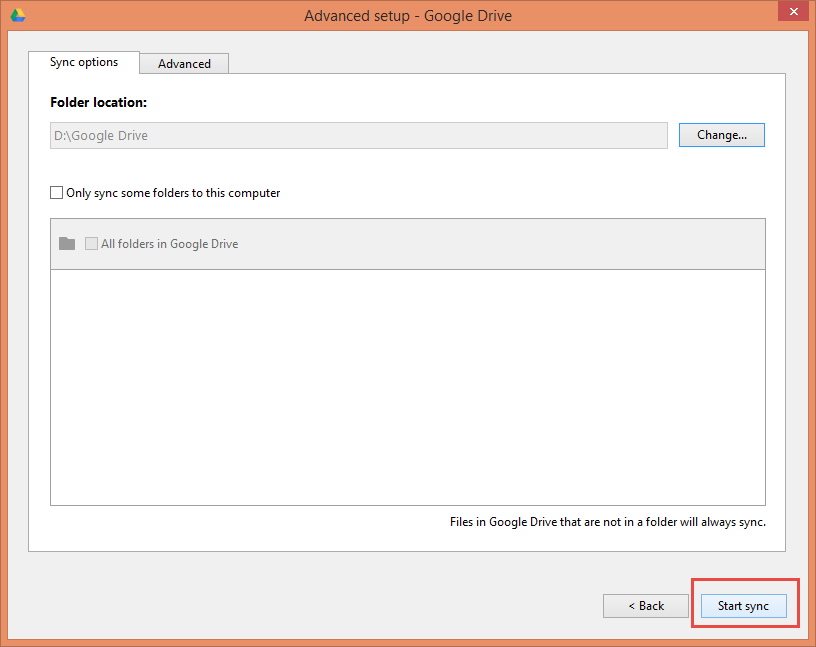
Task: Enable Only sync some folders to this computer
Action: coord(56,193)
